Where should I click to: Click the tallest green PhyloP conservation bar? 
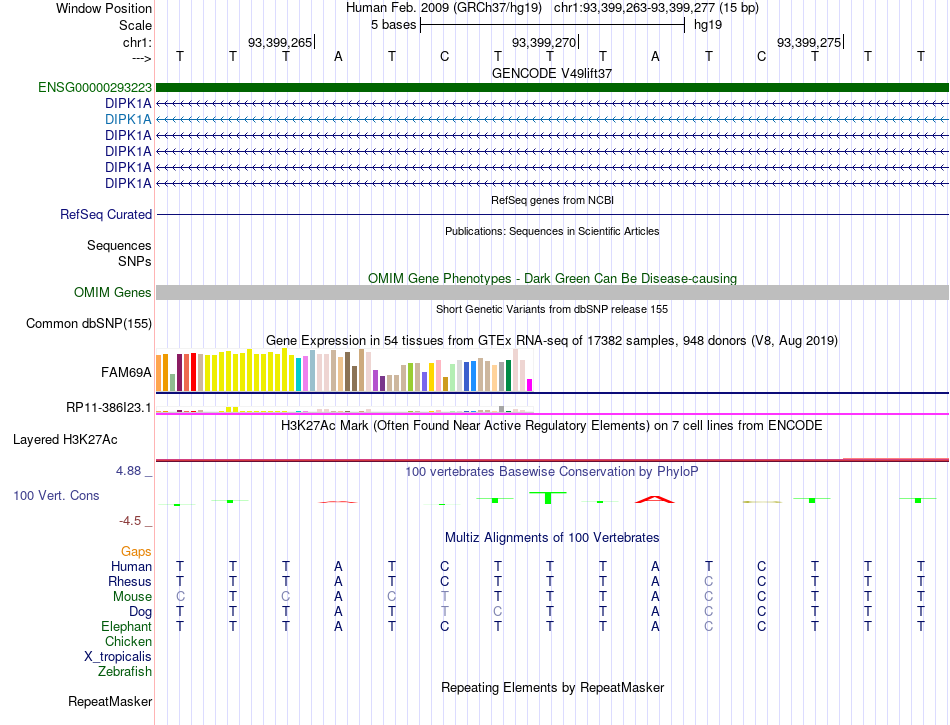(548, 498)
